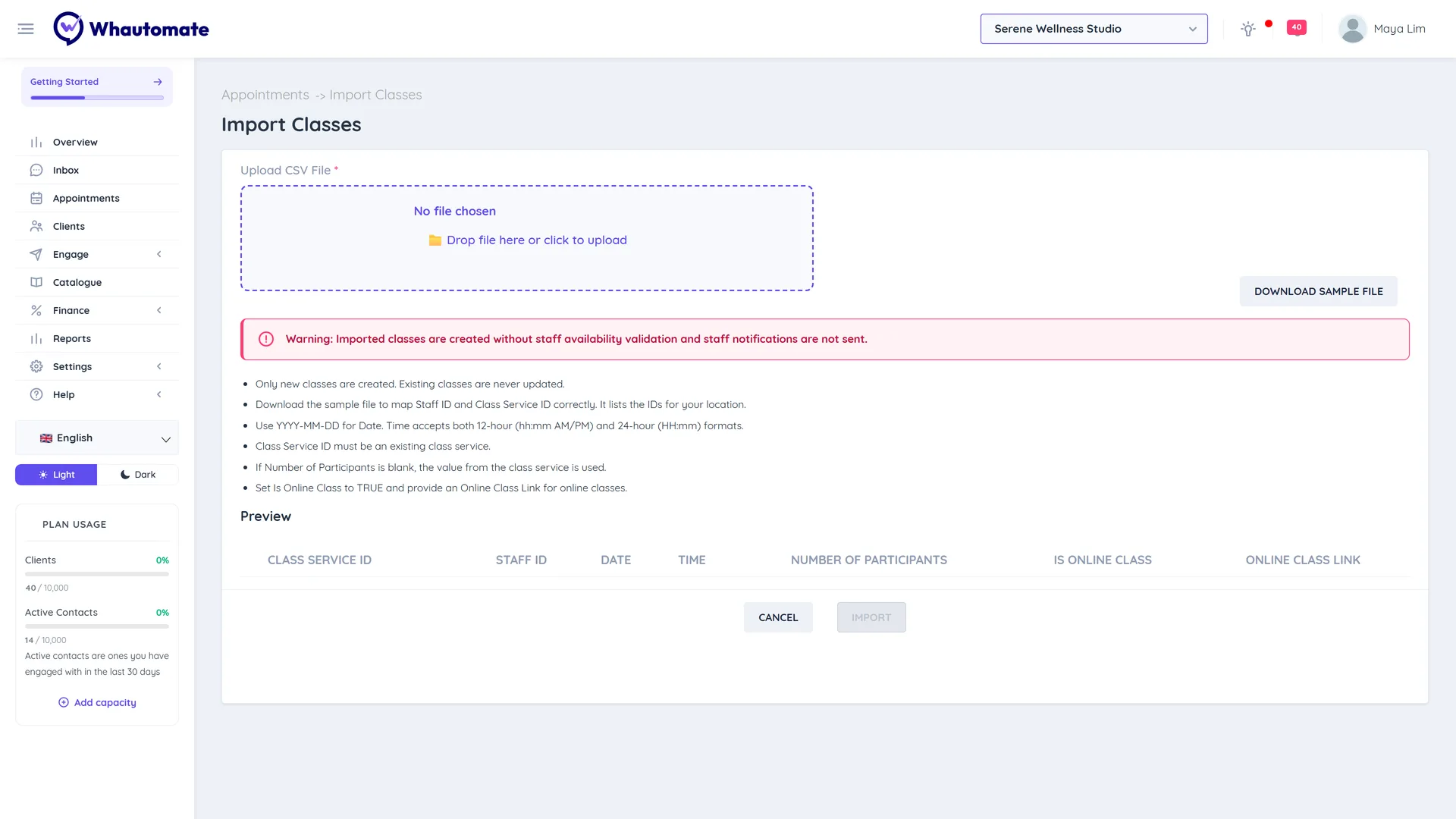Click the Help question mark icon
Image resolution: width=1456 pixels, height=819 pixels.
[36, 395]
